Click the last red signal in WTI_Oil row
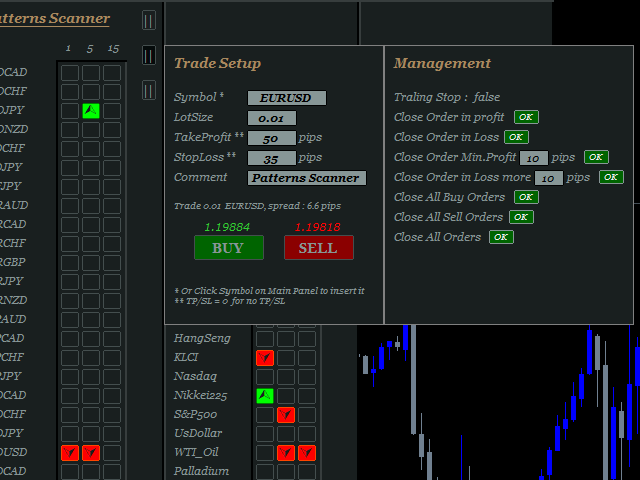 (307, 453)
